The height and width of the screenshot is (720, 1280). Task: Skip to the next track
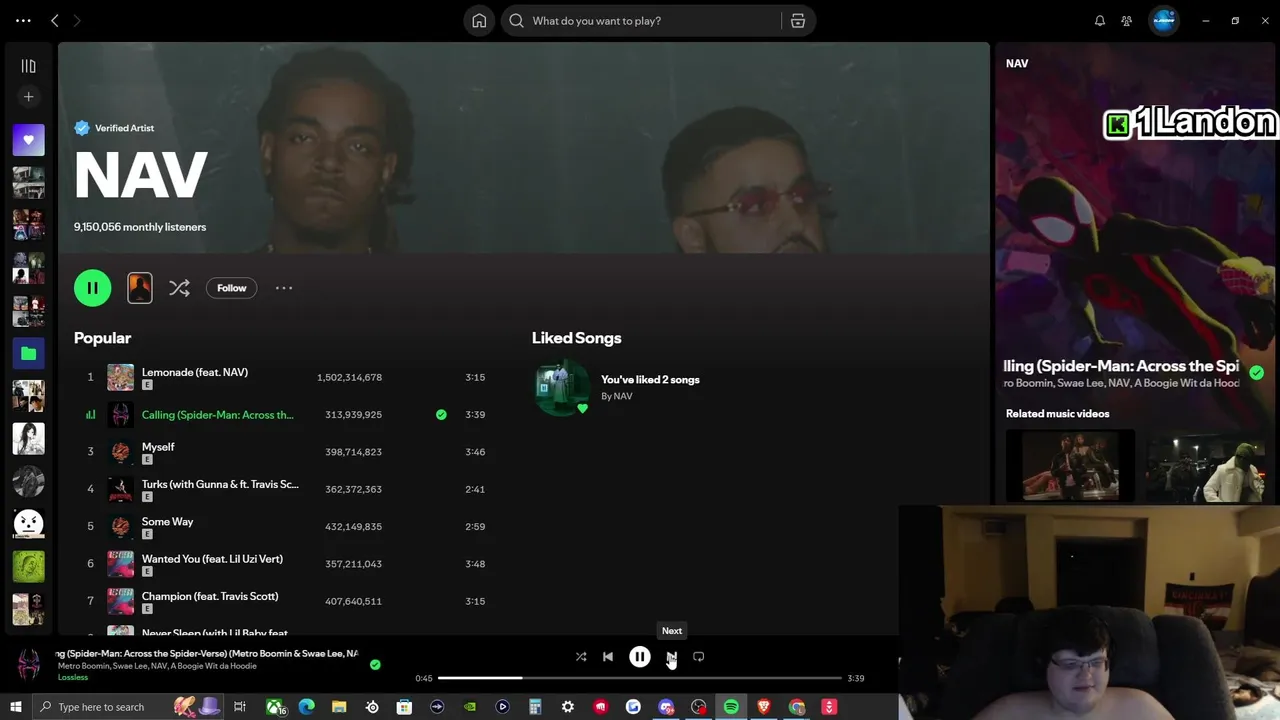(672, 657)
